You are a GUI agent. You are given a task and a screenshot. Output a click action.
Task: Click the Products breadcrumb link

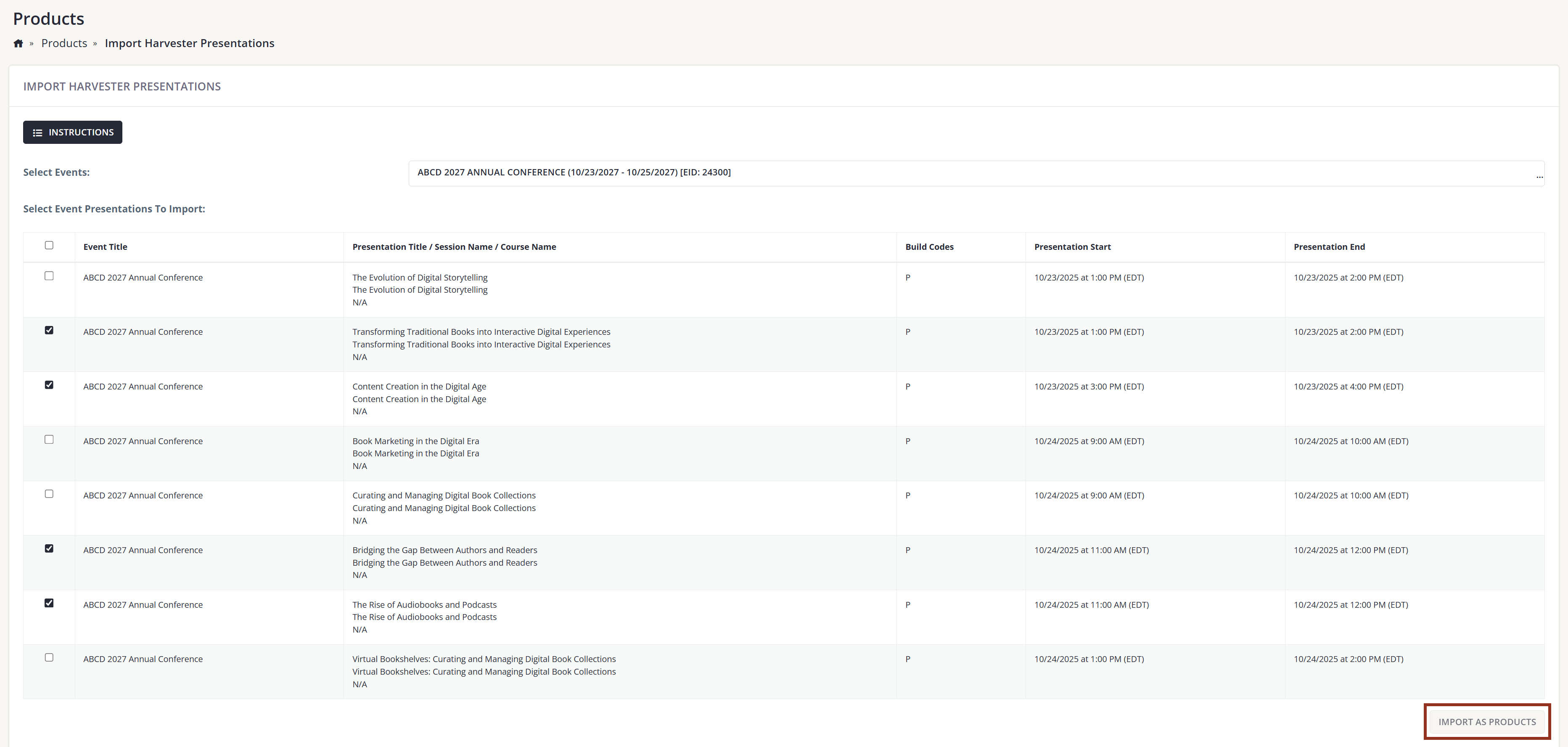pyautogui.click(x=64, y=42)
